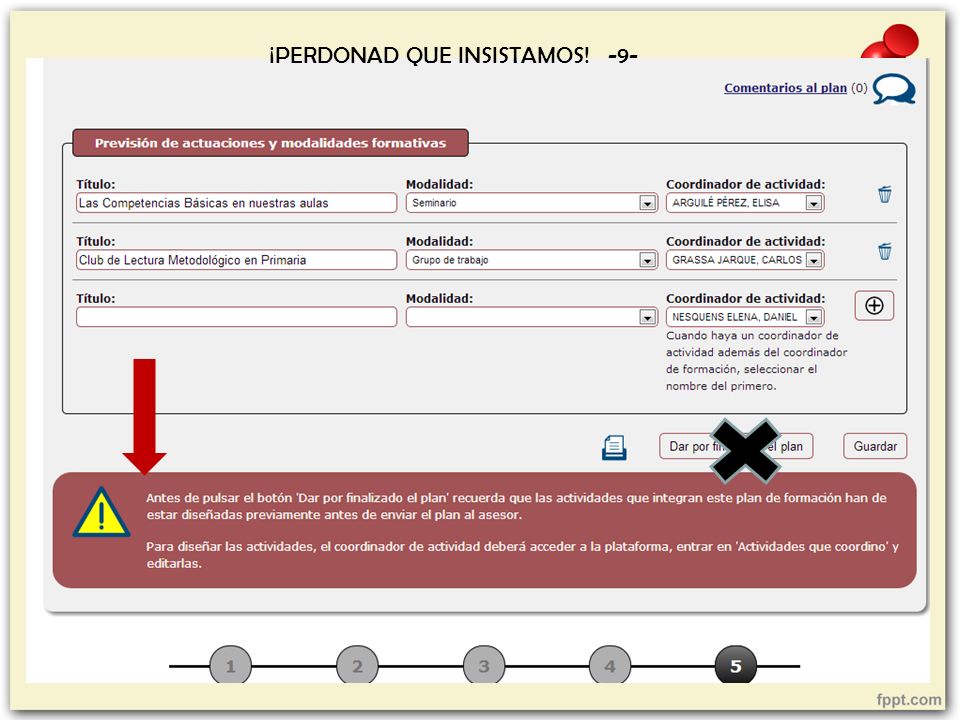Viewport: 960px width, 720px height.
Task: Open the Modalidad dropdown showing 'Grupo de trabajo'
Action: [531, 260]
